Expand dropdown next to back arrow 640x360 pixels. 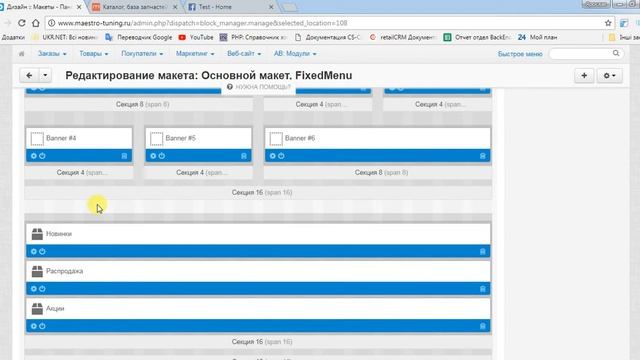coord(45,75)
